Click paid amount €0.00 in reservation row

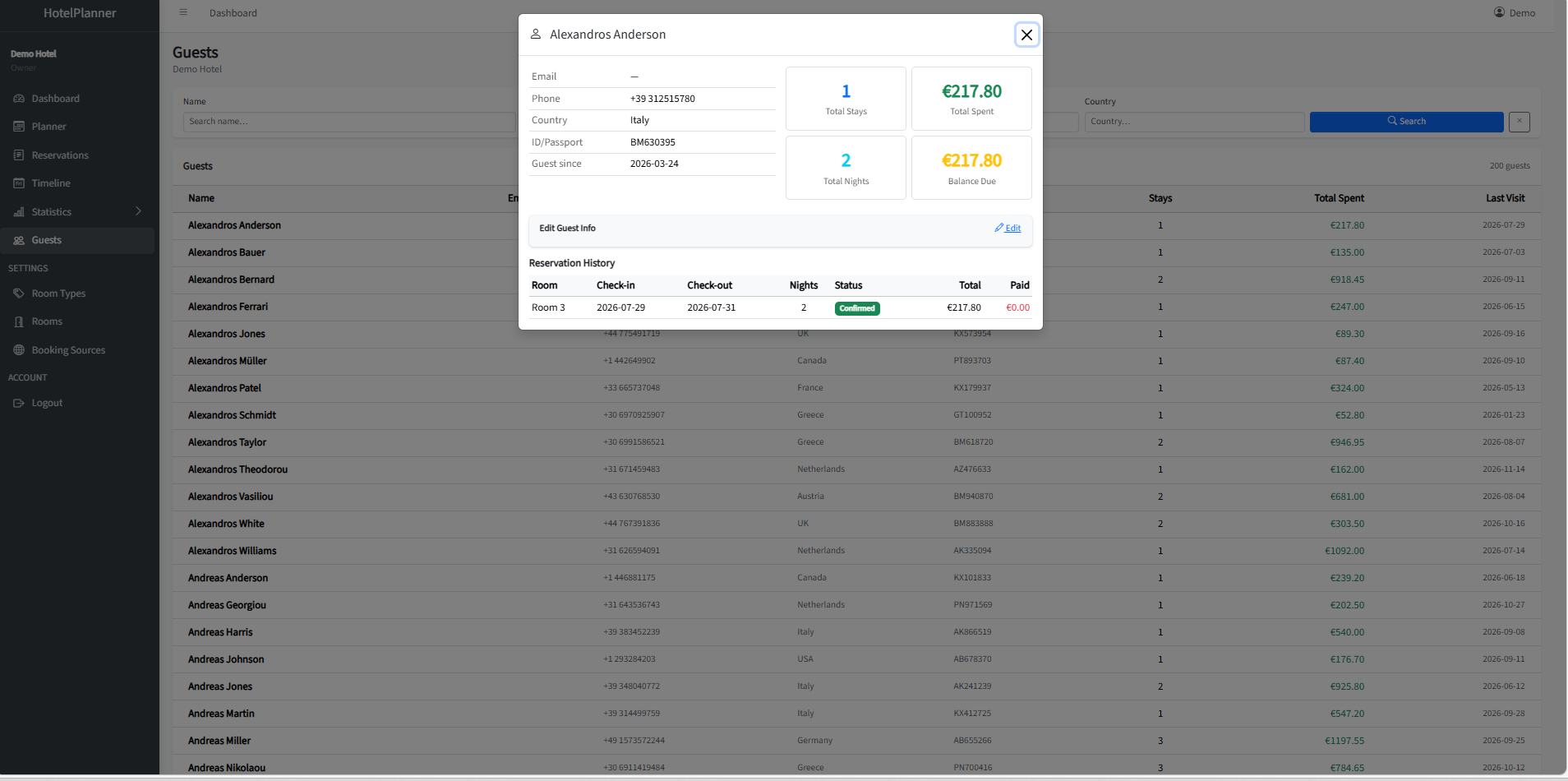pyautogui.click(x=1017, y=307)
